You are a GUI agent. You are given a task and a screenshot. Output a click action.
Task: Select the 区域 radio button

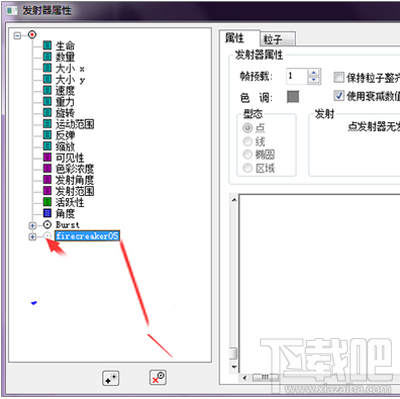point(247,168)
